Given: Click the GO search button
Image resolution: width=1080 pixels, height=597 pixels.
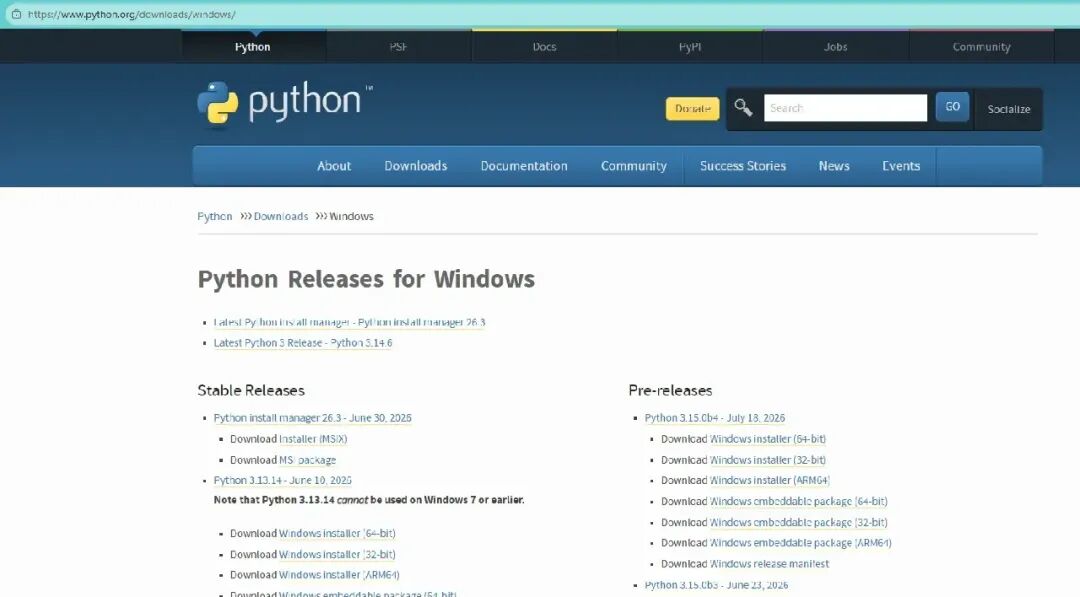Looking at the screenshot, I should (953, 107).
